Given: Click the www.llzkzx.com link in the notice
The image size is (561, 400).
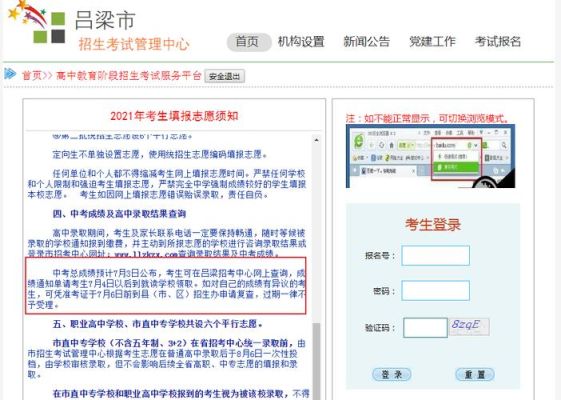Looking at the screenshot, I should [146, 254].
